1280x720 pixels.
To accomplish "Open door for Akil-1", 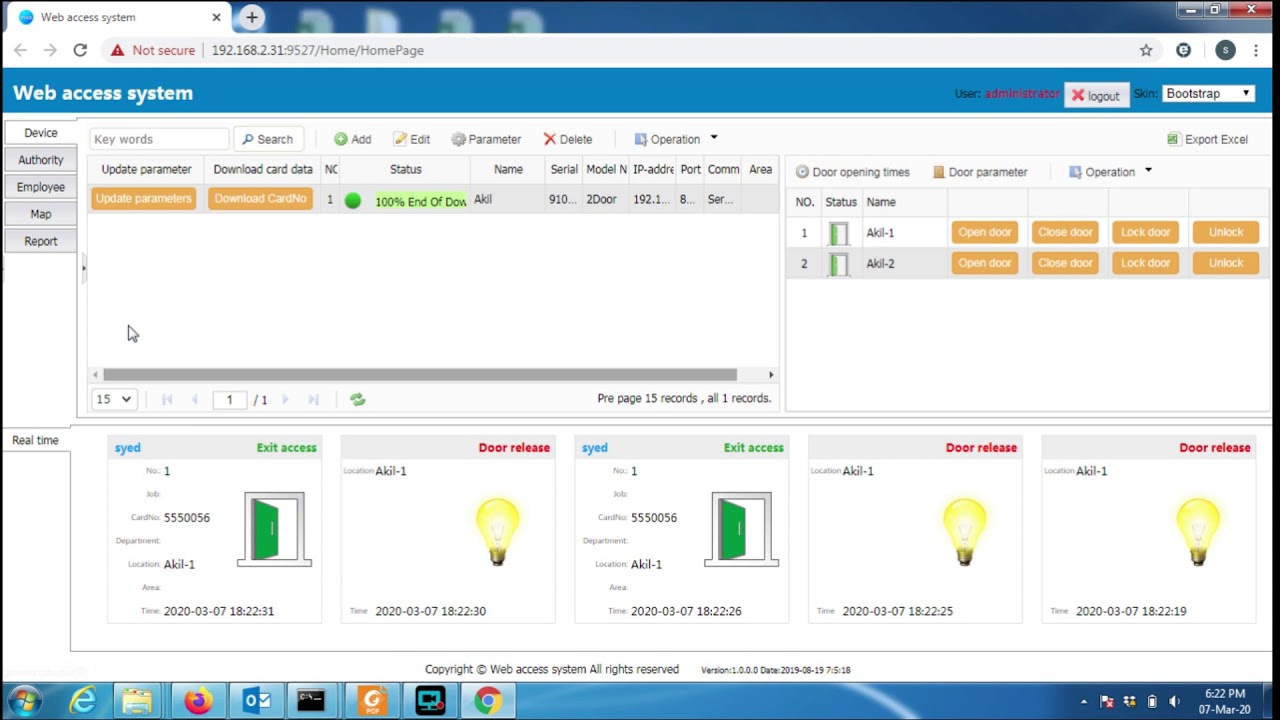I will [x=985, y=232].
